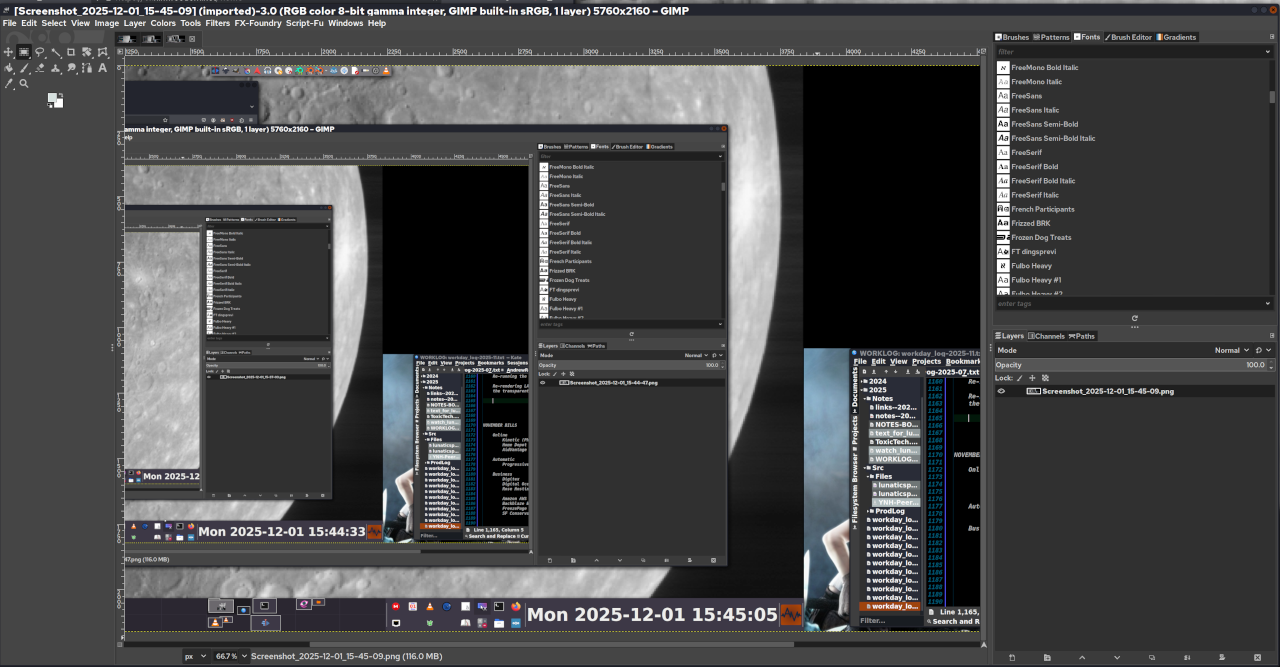This screenshot has height=667, width=1280.
Task: Select the Free Select lasso tool
Action: (40, 52)
